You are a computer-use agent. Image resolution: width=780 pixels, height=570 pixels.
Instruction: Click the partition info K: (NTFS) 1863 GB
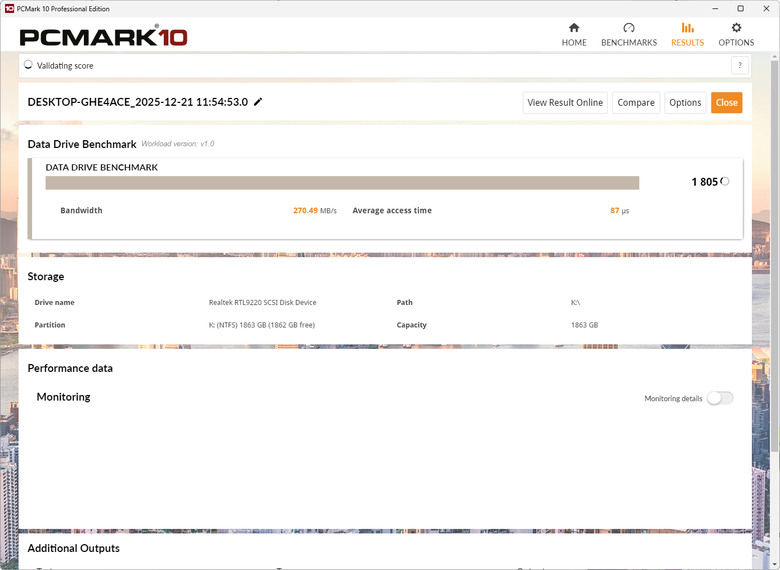click(x=262, y=325)
